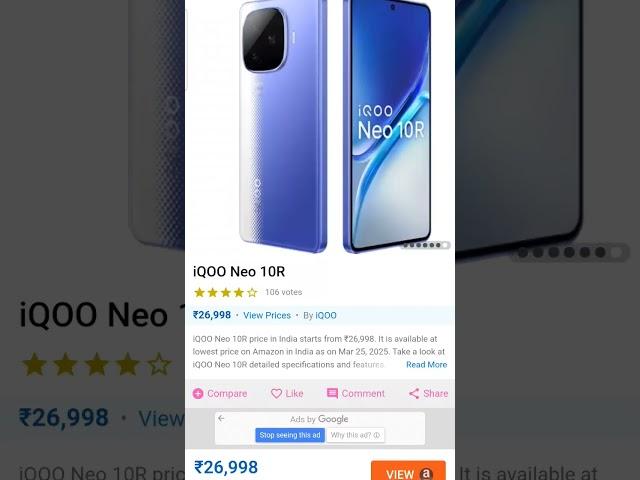Click Why this ad? button
The height and width of the screenshot is (480, 640).
356,435
